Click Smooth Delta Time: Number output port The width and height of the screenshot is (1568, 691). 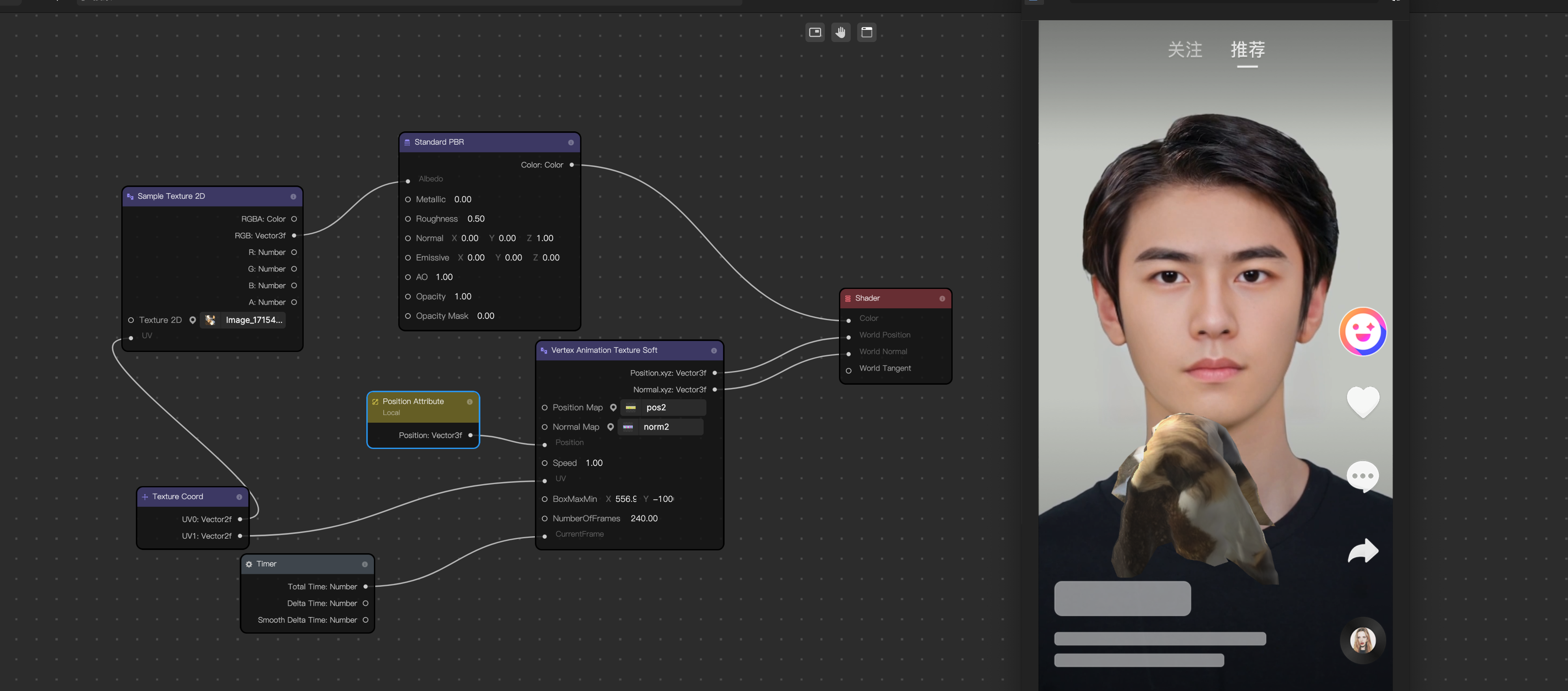coord(365,620)
